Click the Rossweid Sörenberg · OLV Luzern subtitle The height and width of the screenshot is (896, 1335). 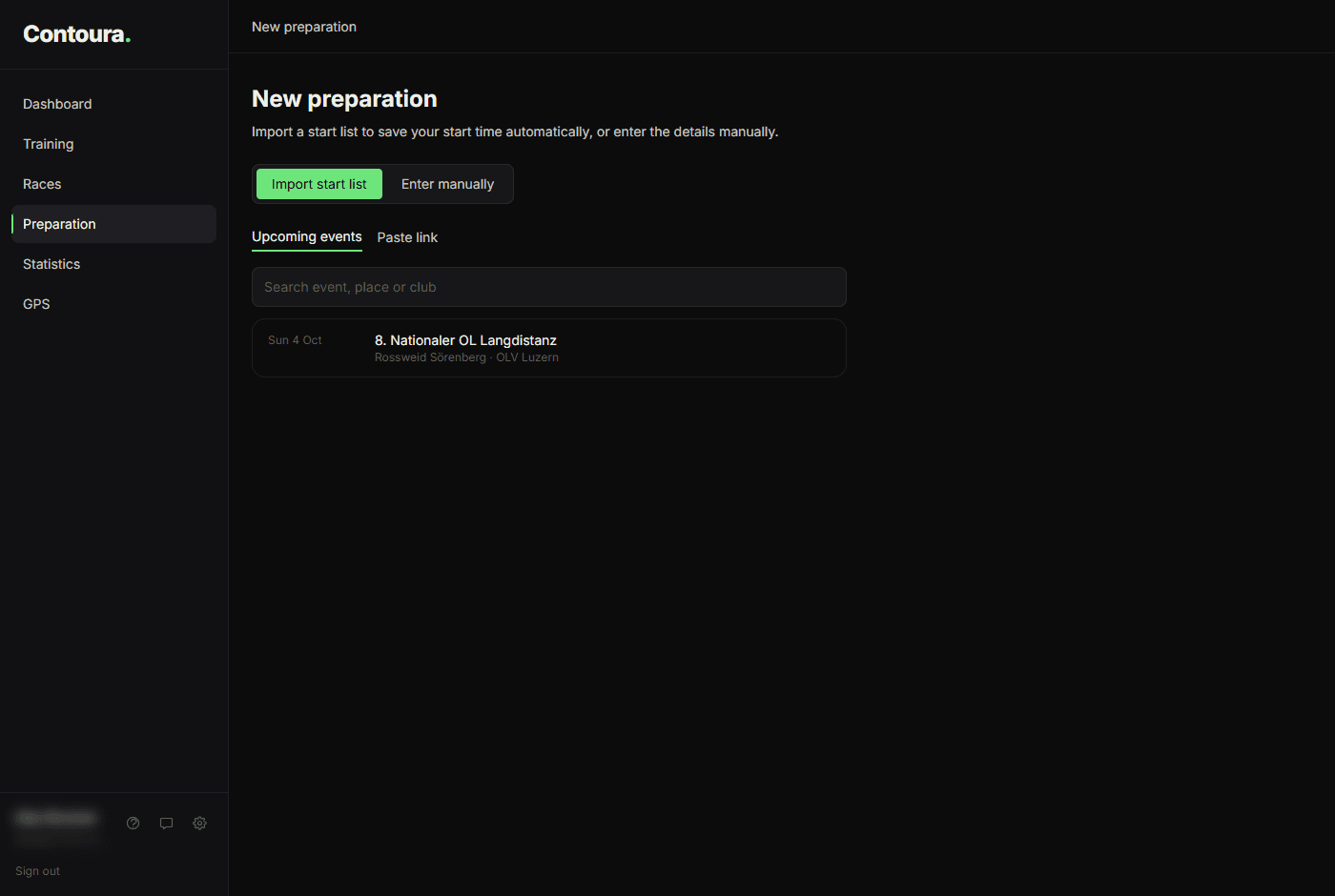466,357
